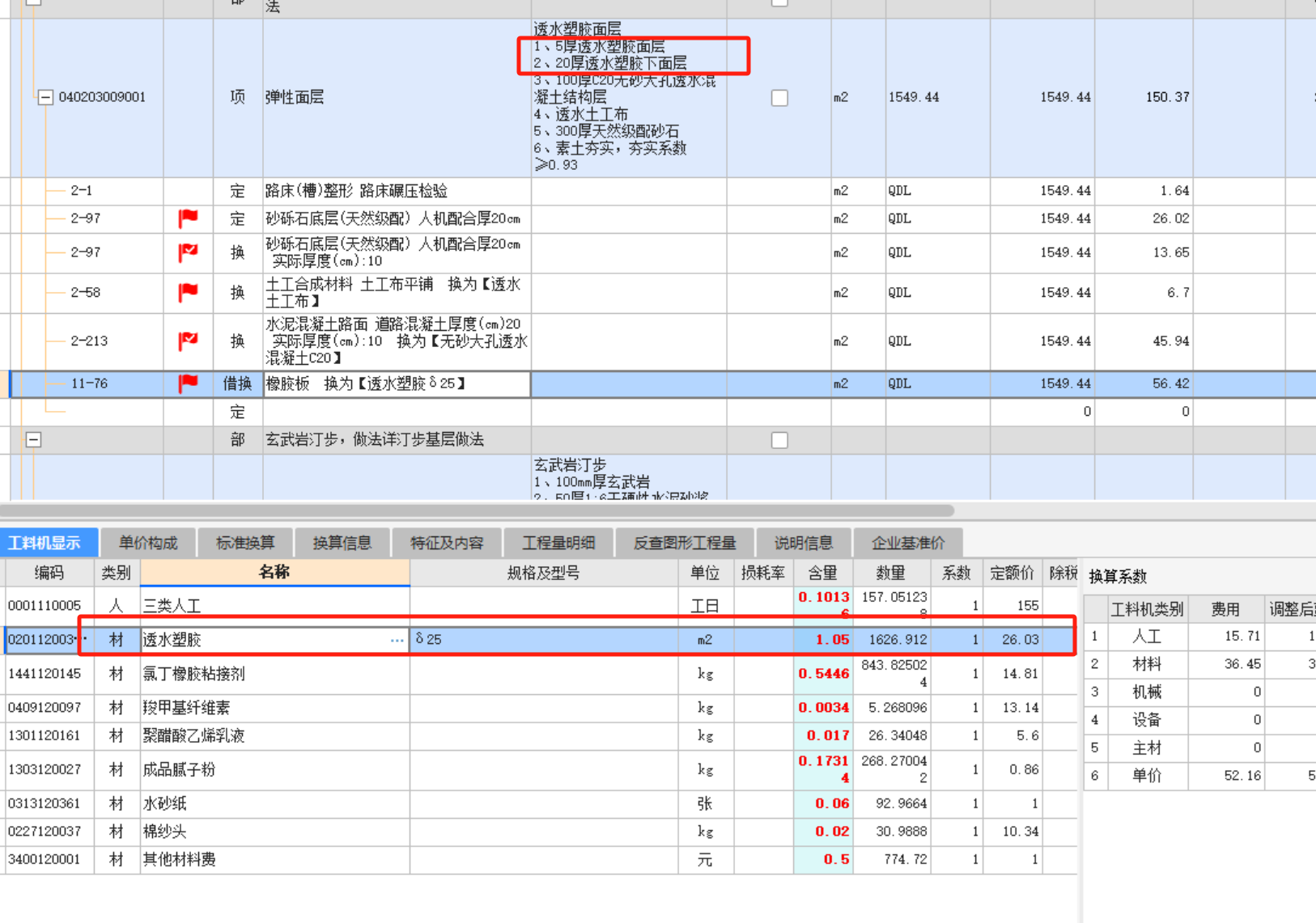Screen dimensions: 1316x923
Task: Open the ellipsis button beside 透水塑胶 name
Action: (x=397, y=640)
